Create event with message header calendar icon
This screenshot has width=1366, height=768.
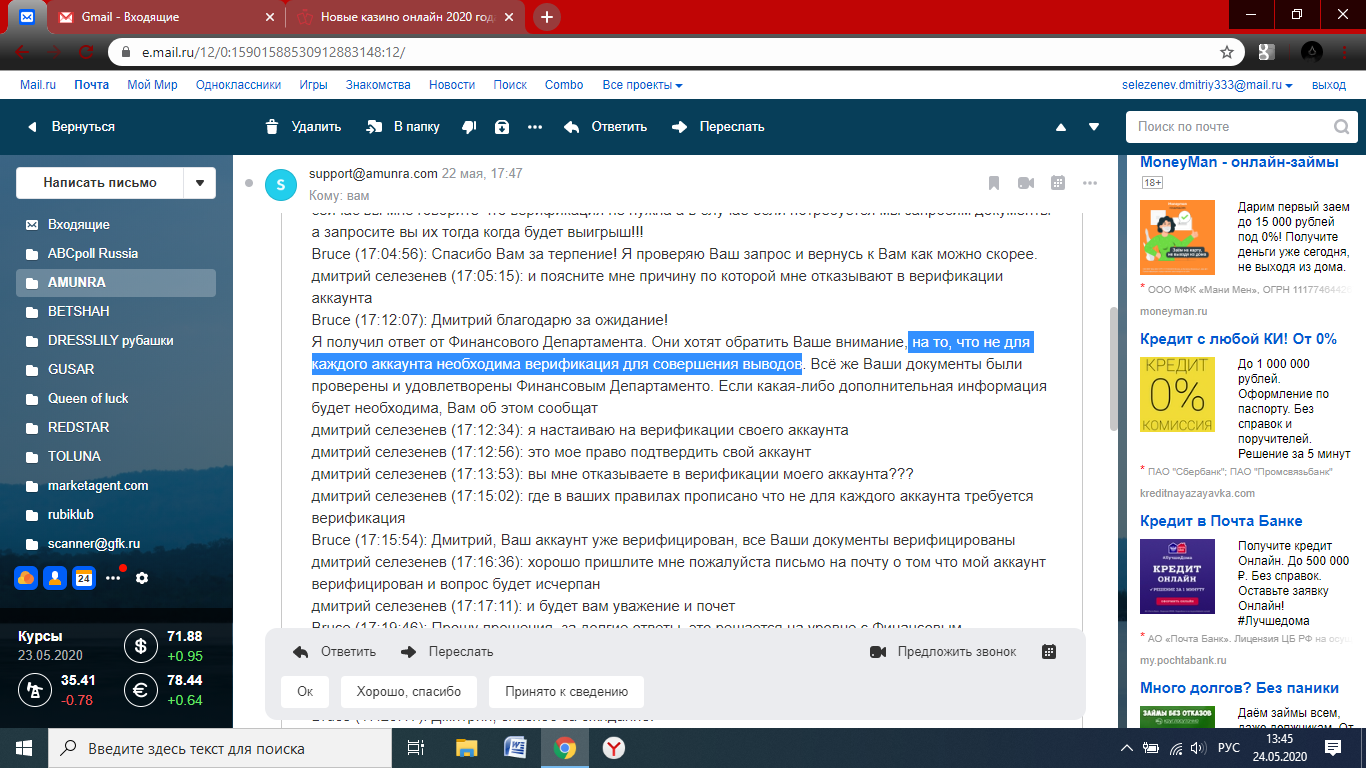click(1058, 183)
